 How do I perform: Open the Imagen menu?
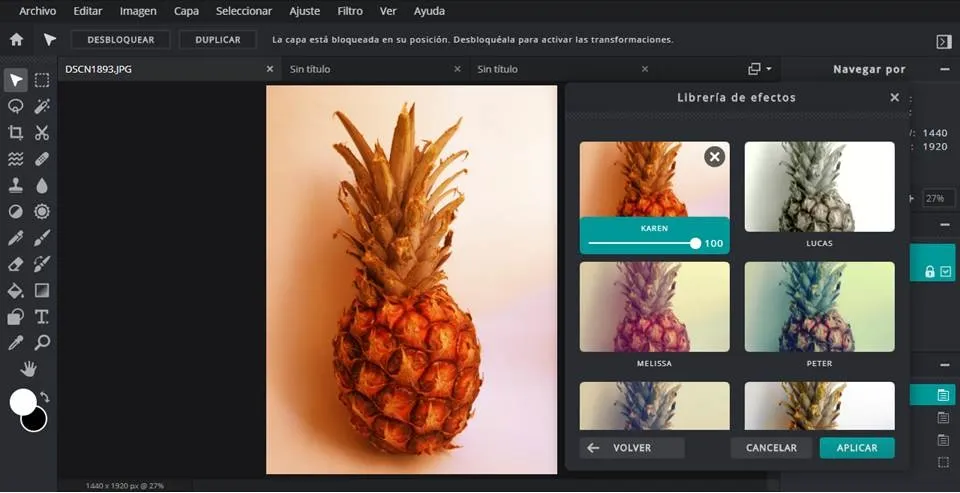point(138,11)
